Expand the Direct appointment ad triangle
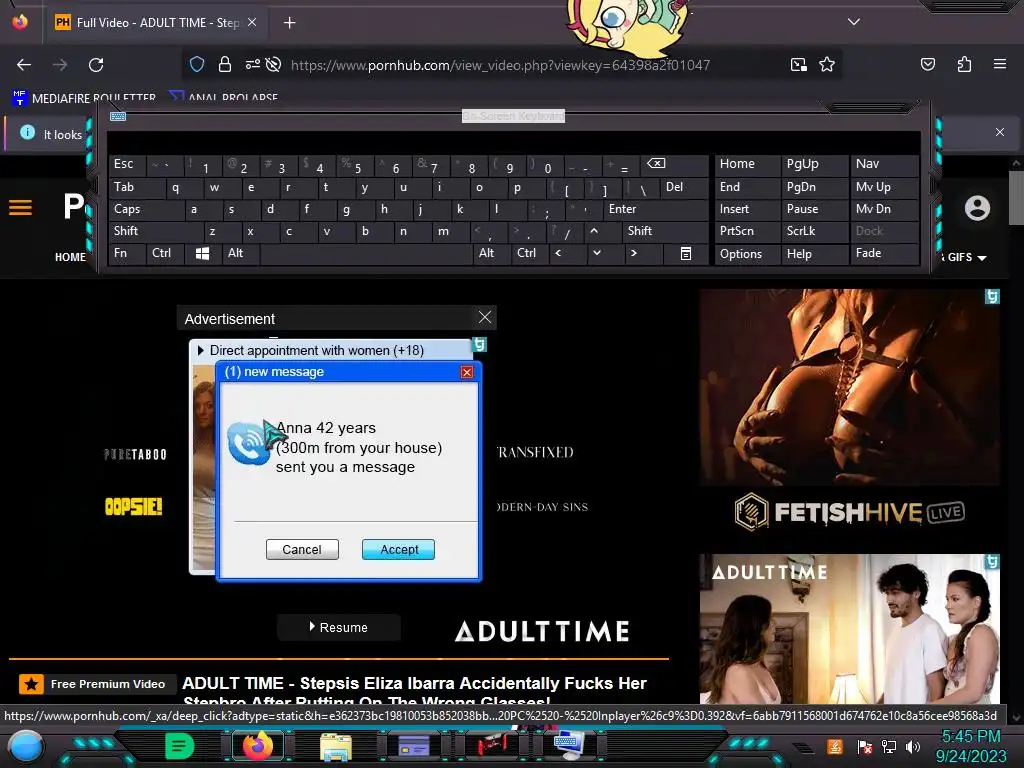Viewport: 1024px width, 768px height. point(200,351)
